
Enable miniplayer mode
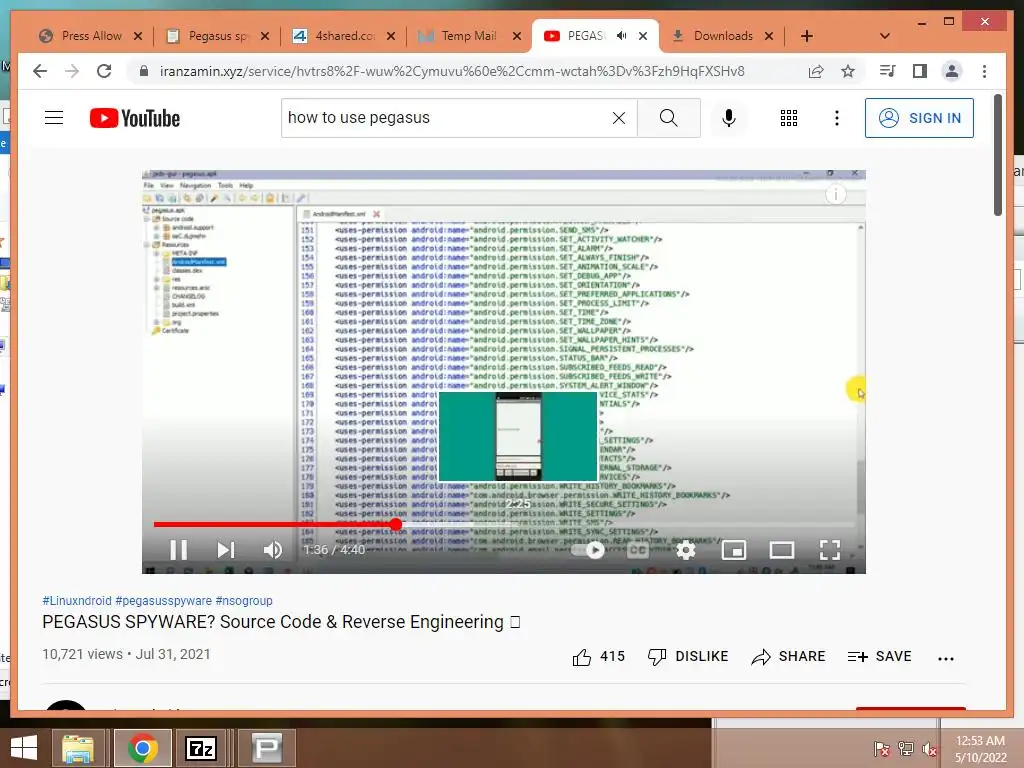coord(733,551)
